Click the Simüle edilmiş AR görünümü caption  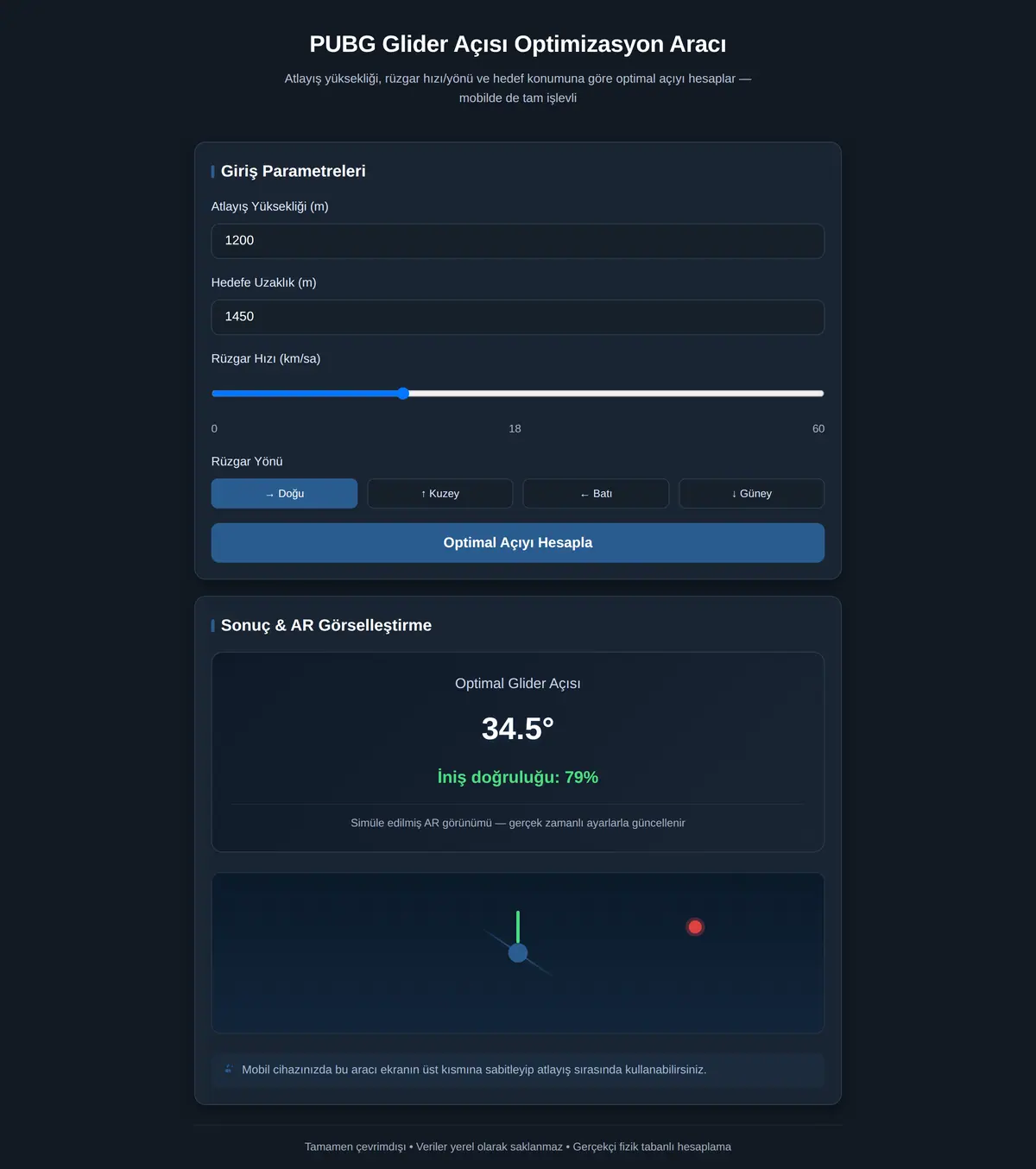518,823
